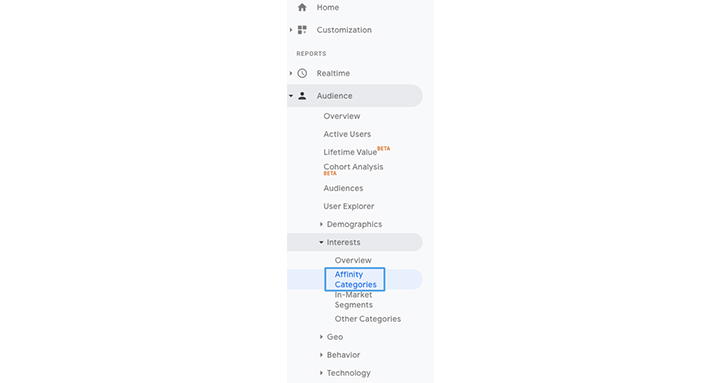Click the Home house icon
720x383 pixels.
(x=302, y=7)
